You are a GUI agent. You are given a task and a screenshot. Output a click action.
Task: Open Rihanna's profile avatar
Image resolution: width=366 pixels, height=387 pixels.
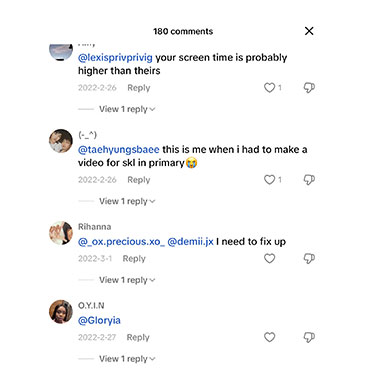pyautogui.click(x=61, y=233)
